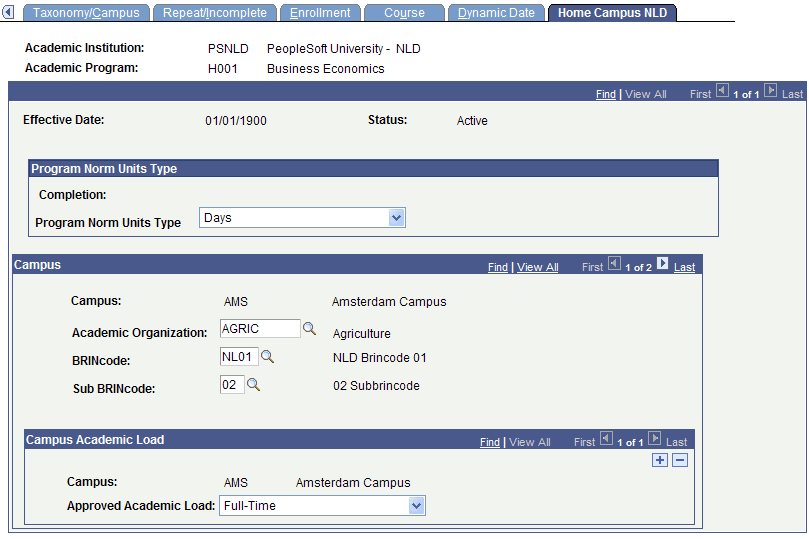Open the Approved Academic Load dropdown
809x539 pixels.
click(322, 505)
